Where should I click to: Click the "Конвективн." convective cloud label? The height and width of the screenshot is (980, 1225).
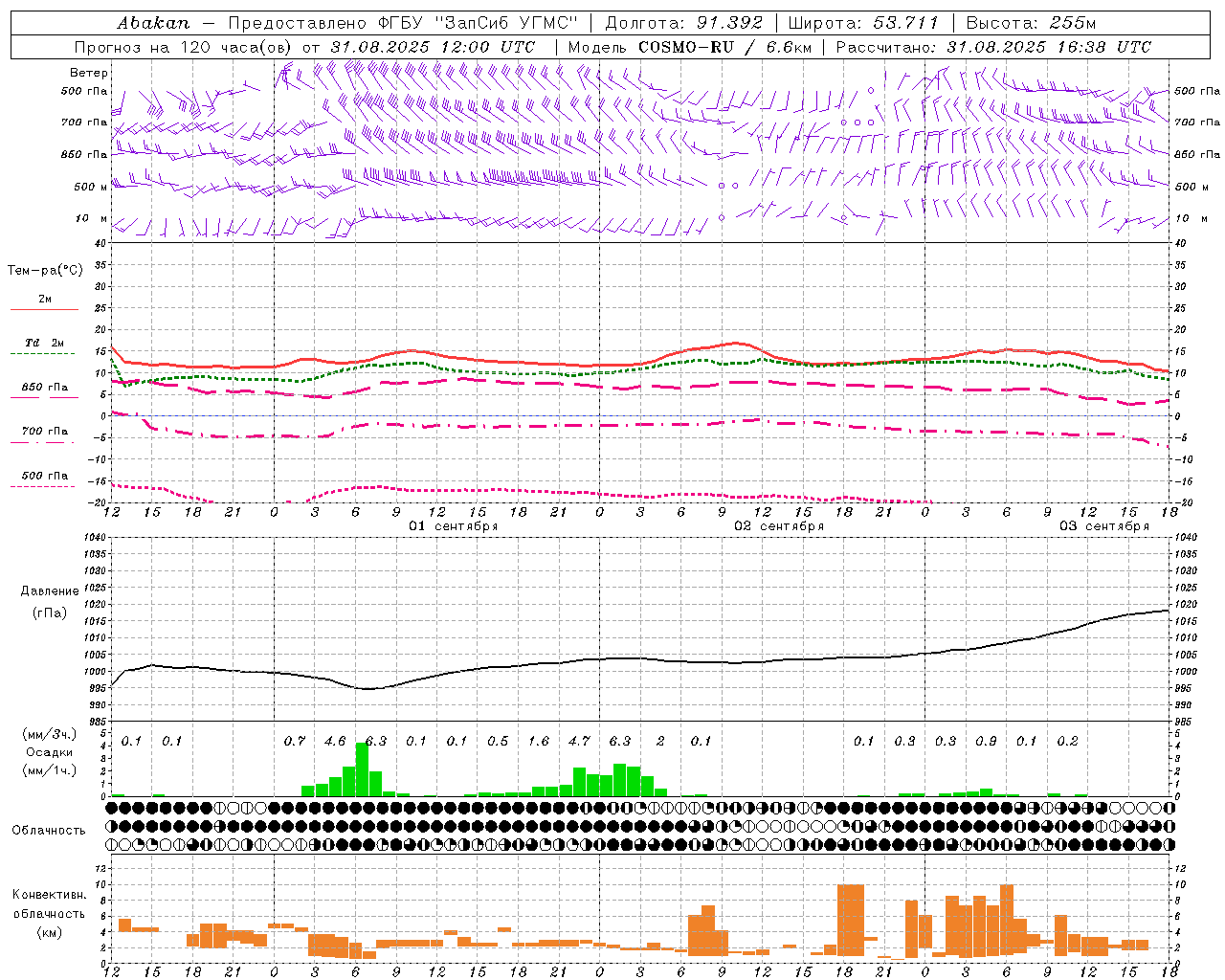point(50,895)
